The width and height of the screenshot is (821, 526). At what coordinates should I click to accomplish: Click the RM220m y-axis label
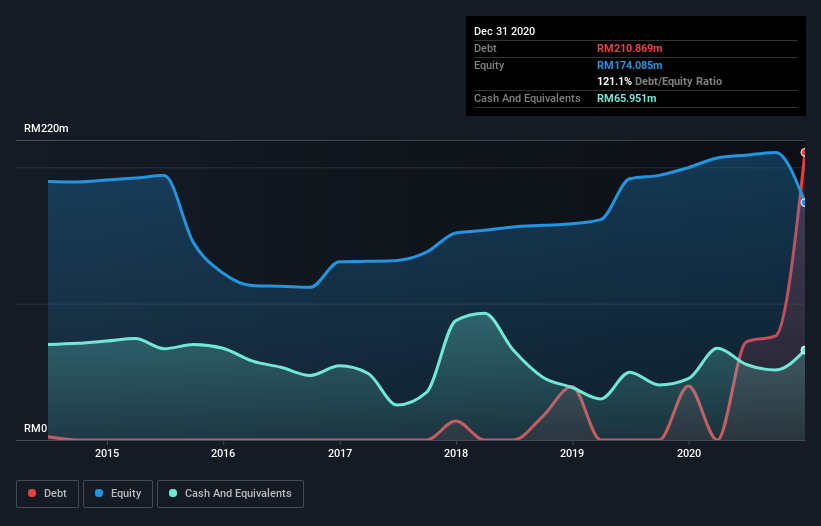(x=46, y=128)
